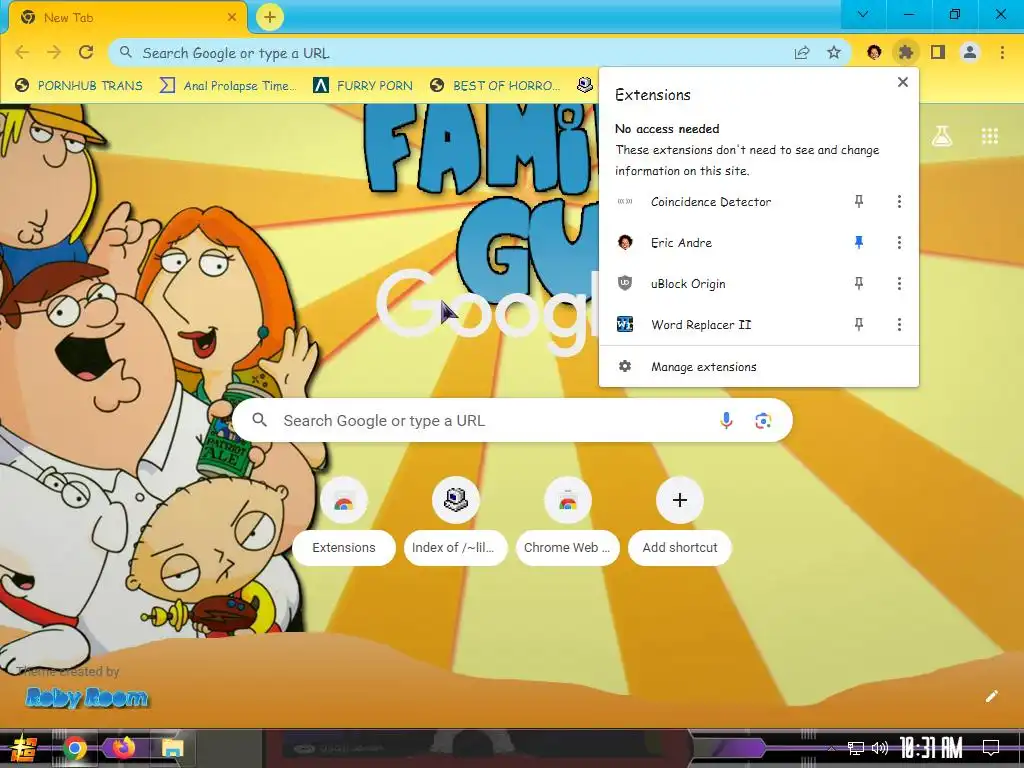Start voice search with microphone icon

[726, 421]
